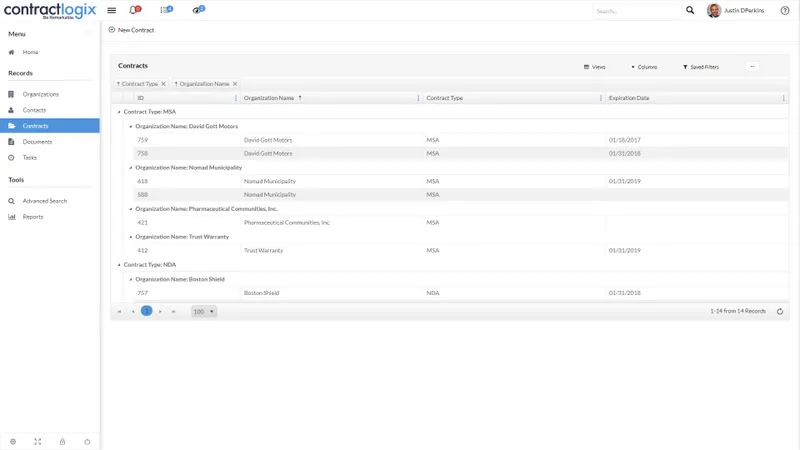Open ID column options menu
The image size is (800, 450).
tap(236, 98)
